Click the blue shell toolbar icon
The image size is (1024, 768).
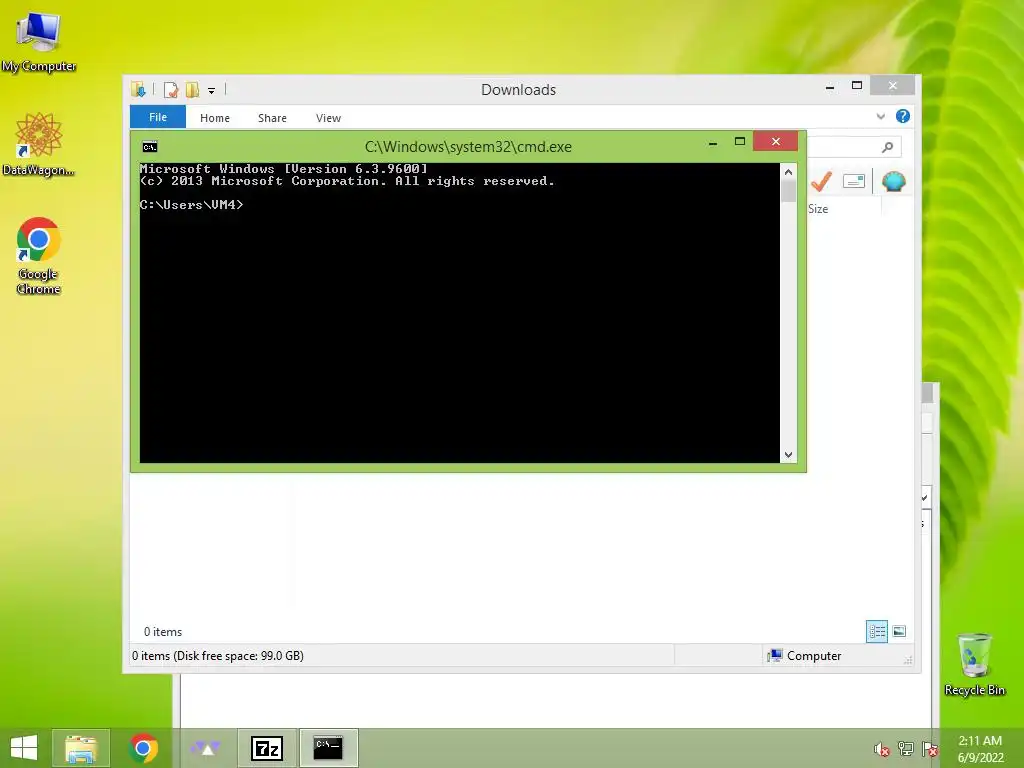[893, 181]
